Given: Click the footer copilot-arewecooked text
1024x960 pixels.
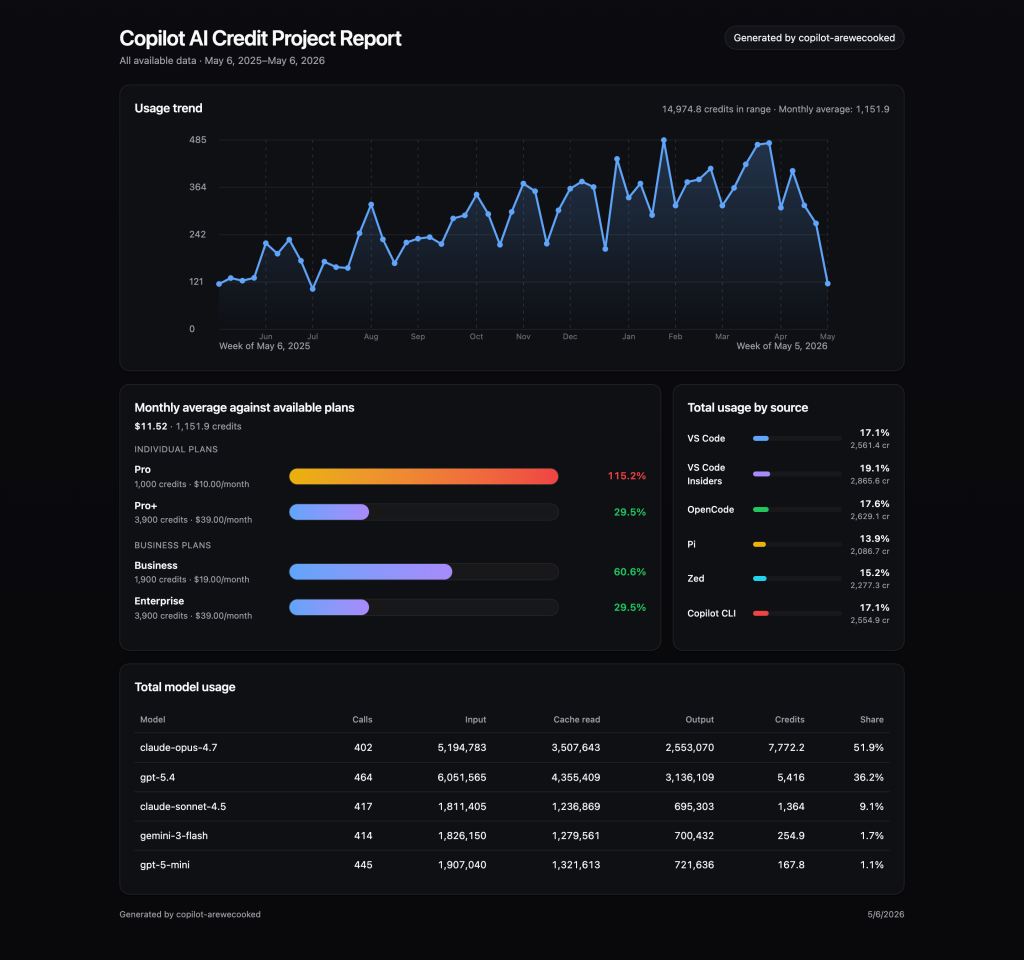Looking at the screenshot, I should (x=190, y=914).
